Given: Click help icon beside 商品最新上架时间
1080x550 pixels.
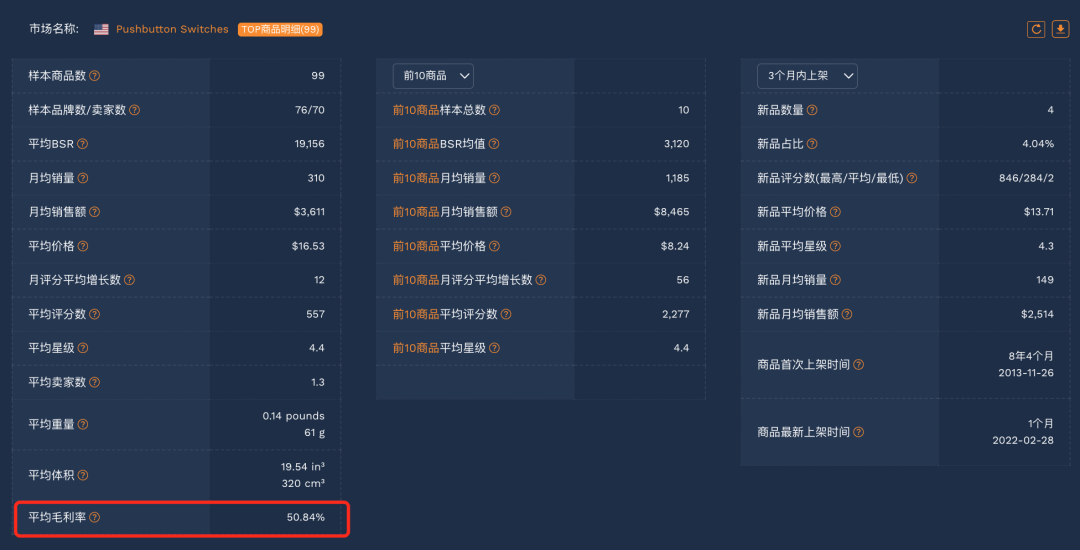Looking at the screenshot, I should [858, 432].
